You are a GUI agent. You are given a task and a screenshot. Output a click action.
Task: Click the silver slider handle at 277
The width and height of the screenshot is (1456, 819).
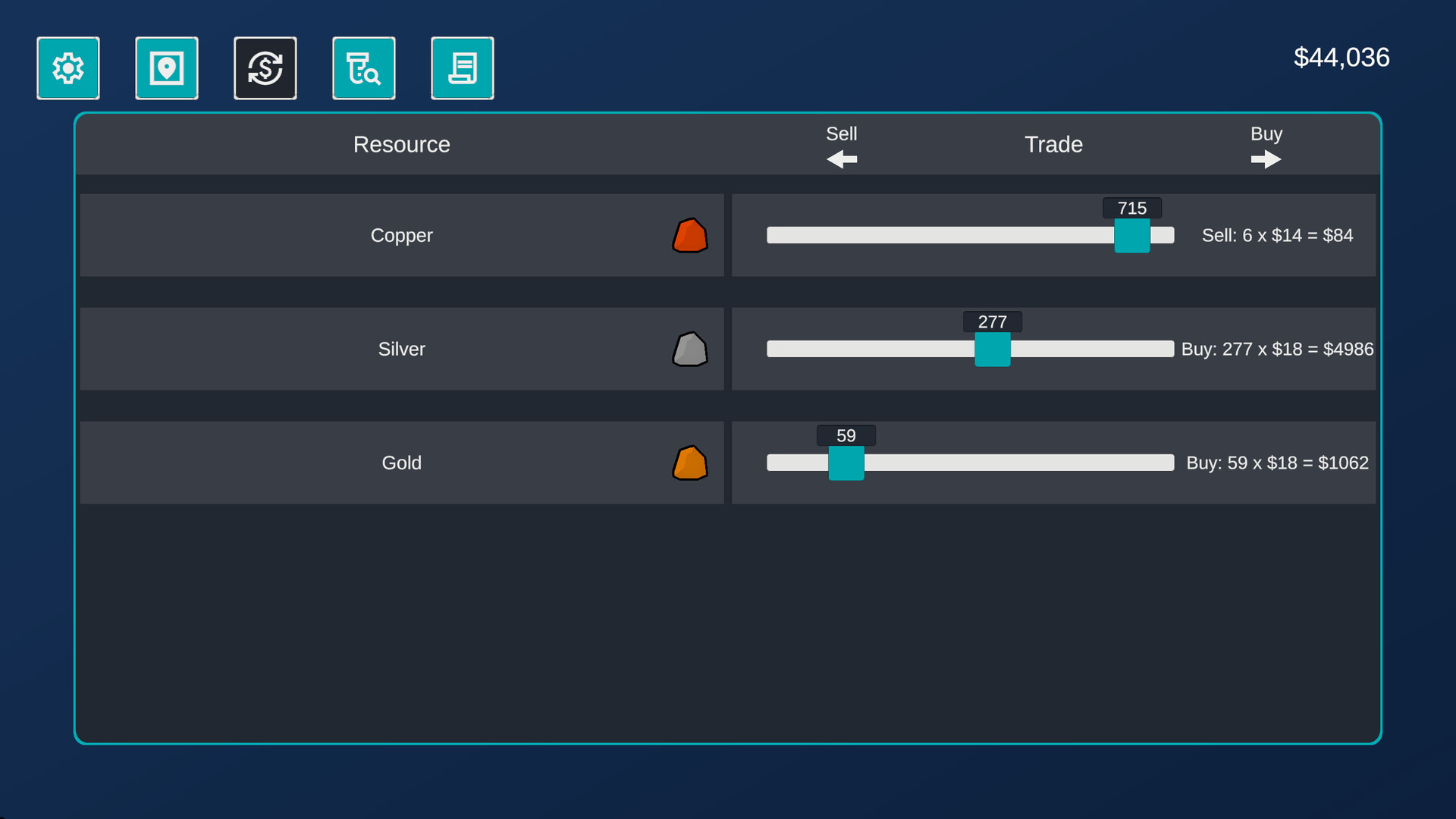point(992,350)
